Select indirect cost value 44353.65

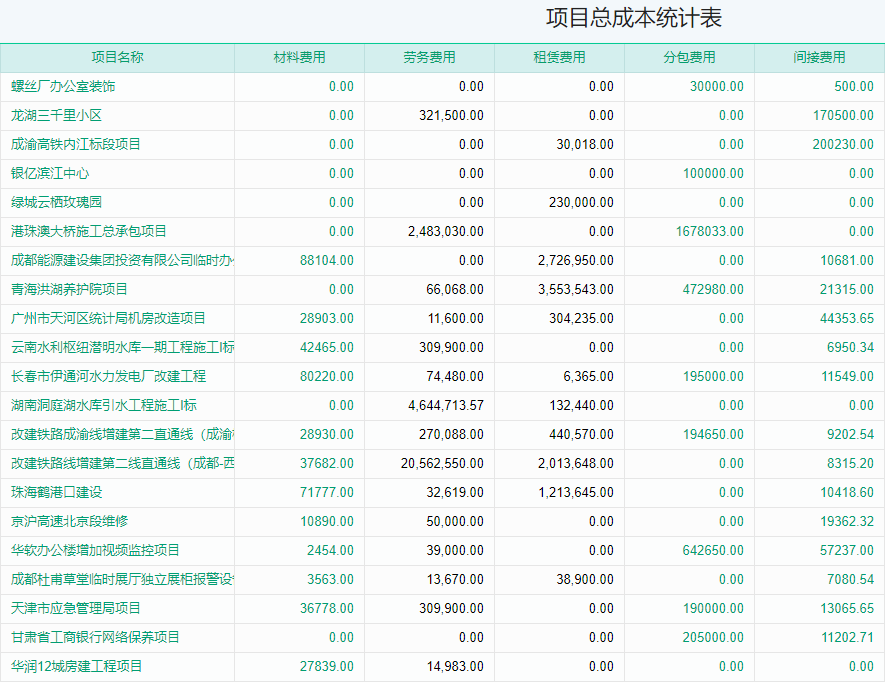[x=847, y=318]
